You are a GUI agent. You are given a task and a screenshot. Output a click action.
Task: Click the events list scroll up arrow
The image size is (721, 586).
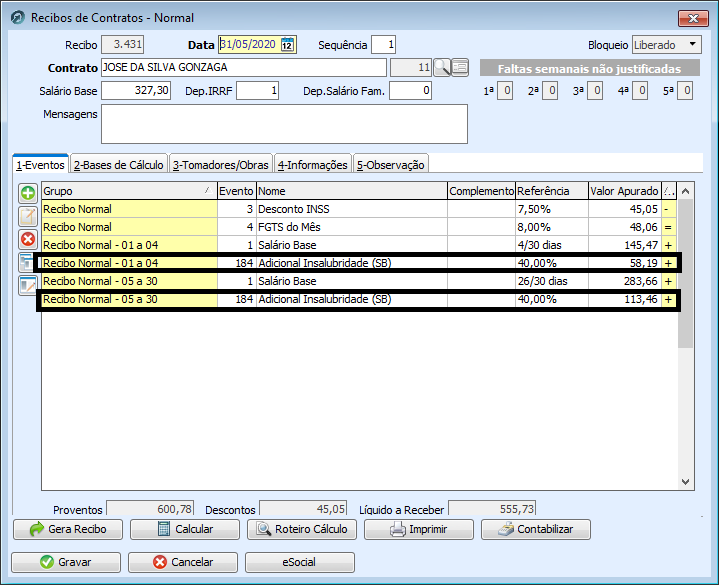(x=686, y=191)
